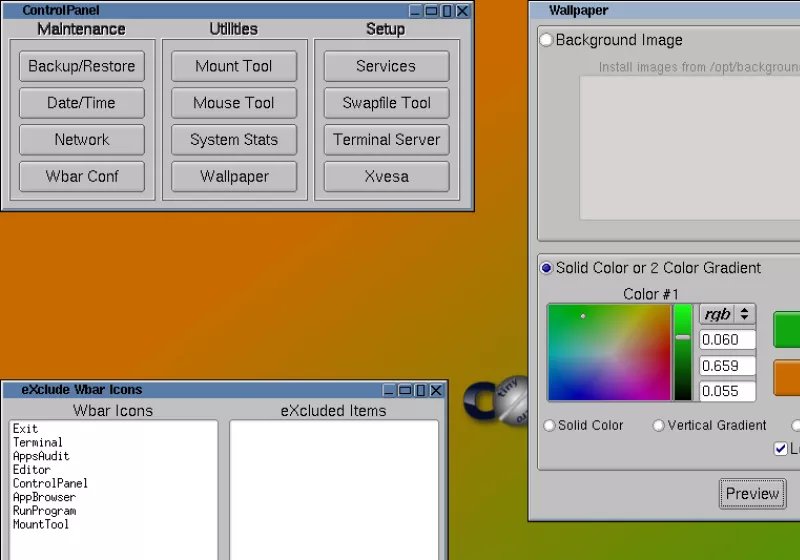This screenshot has height=560, width=800.
Task: Select Terminal in the Wbar Icons list
Action: point(38,442)
